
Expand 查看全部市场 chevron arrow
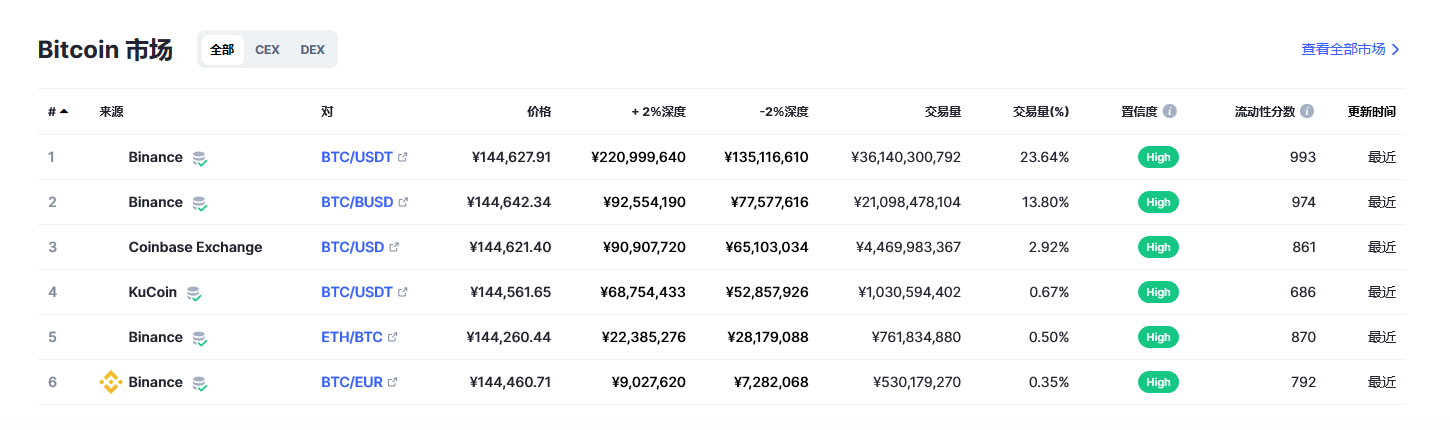tap(1395, 49)
